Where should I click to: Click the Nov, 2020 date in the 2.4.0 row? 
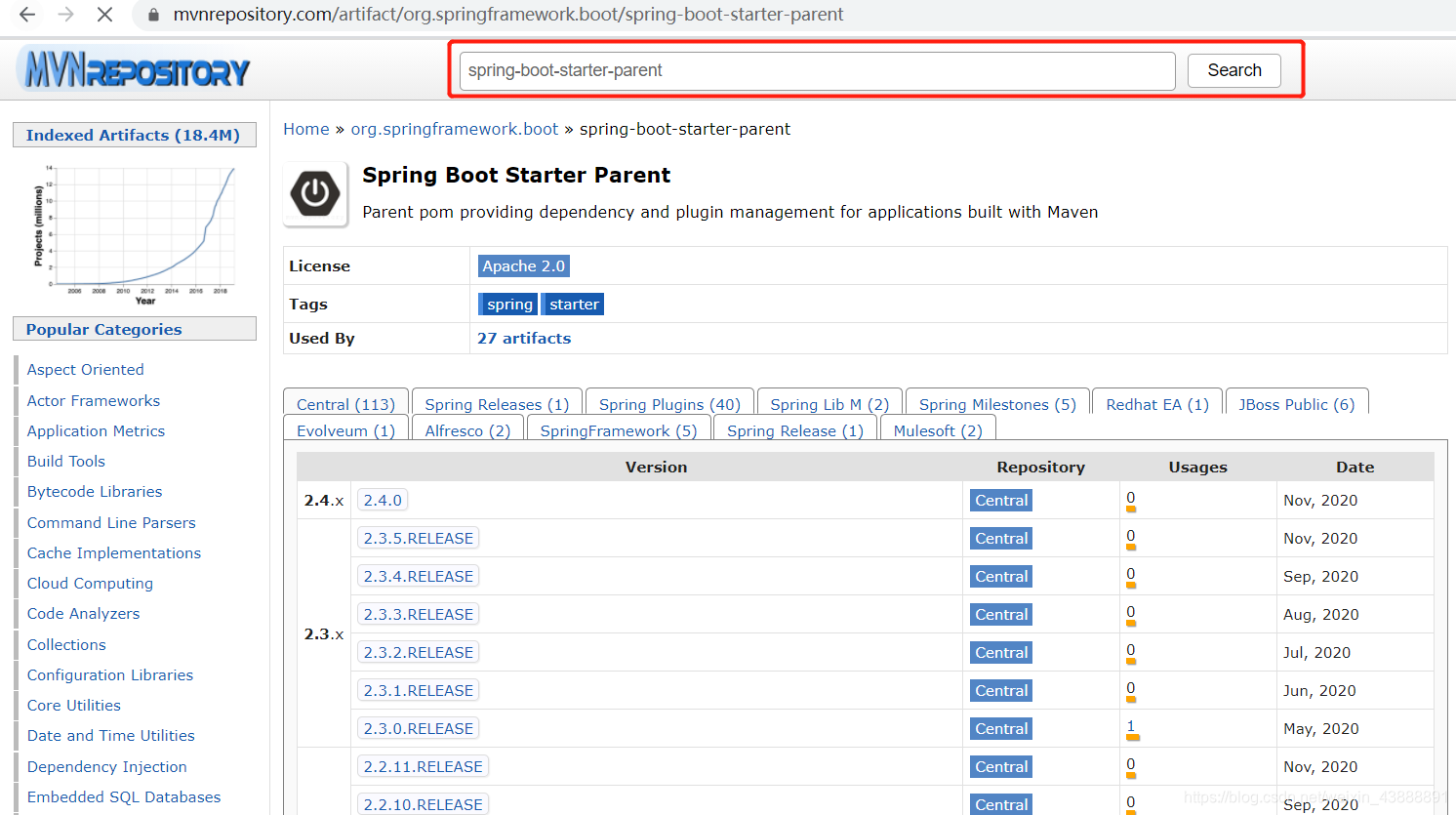(1320, 500)
